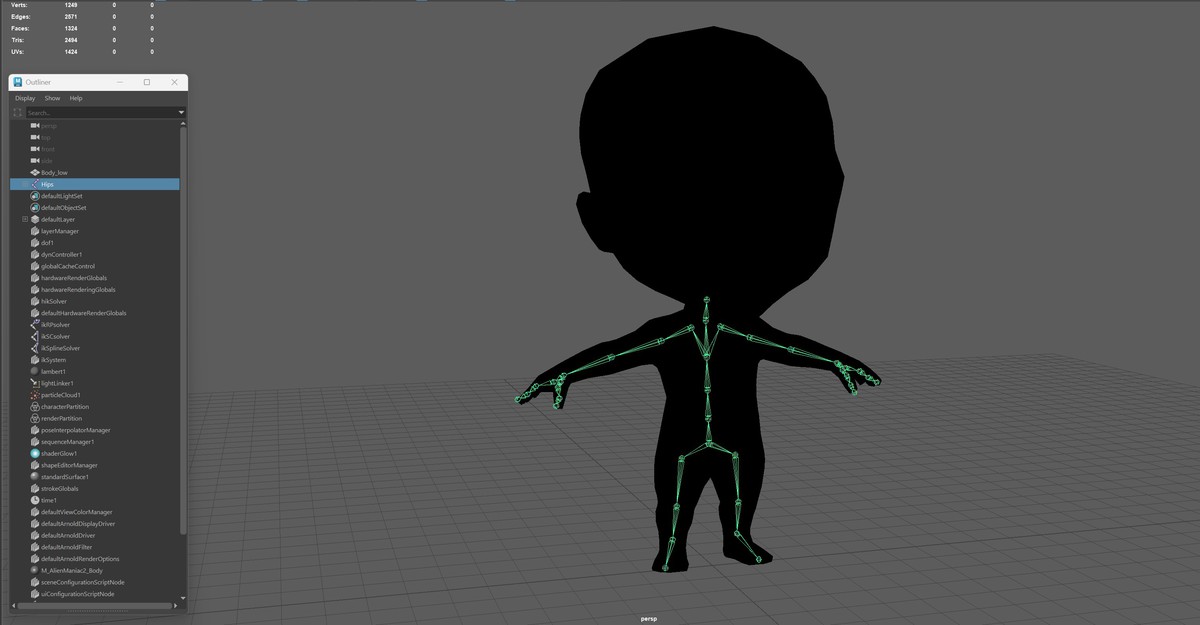Open the Display menu in Outliner
Viewport: 1200px width, 625px height.
[x=25, y=98]
